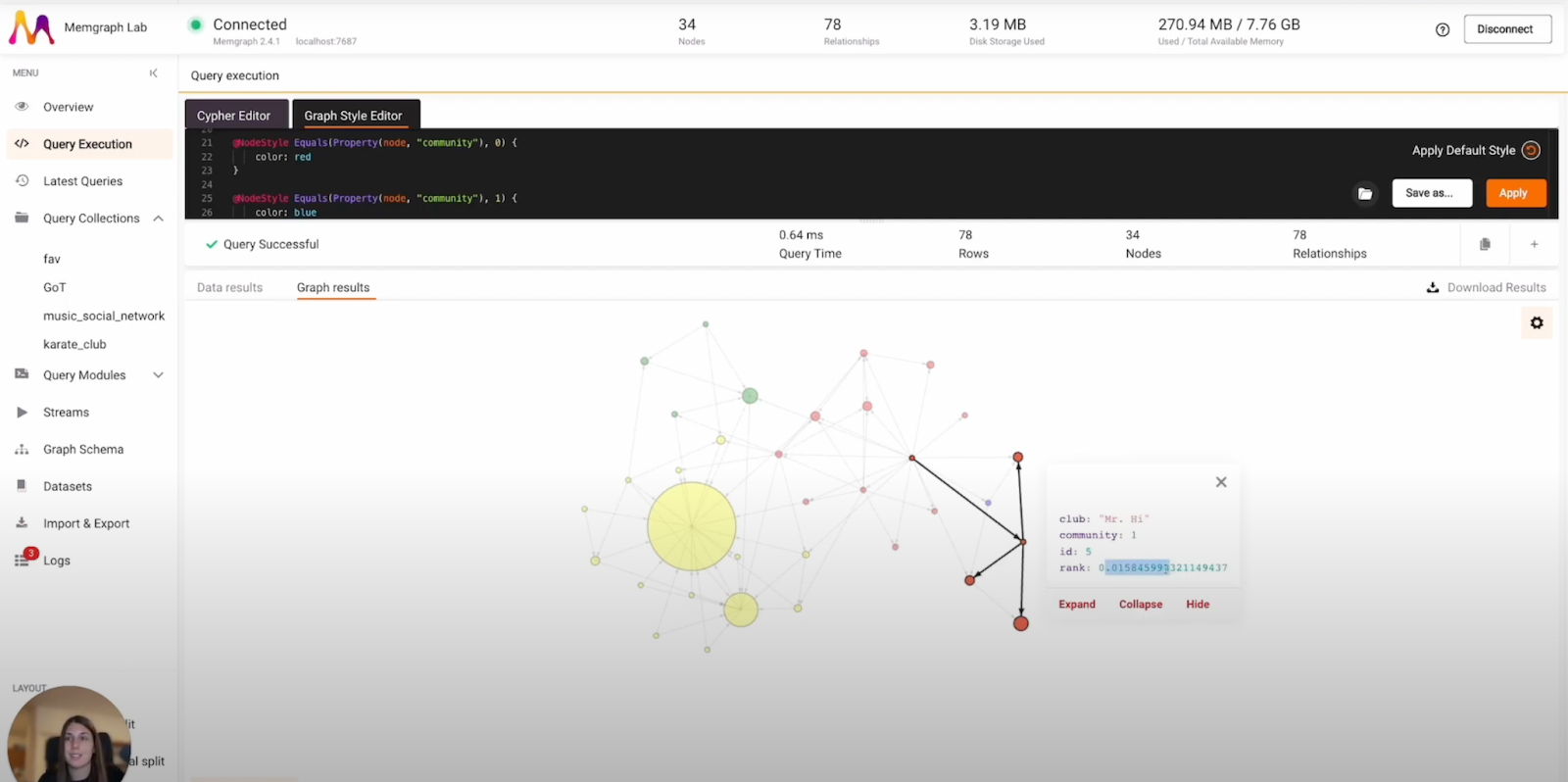1568x782 pixels.
Task: Copy query results icon
Action: tap(1485, 244)
